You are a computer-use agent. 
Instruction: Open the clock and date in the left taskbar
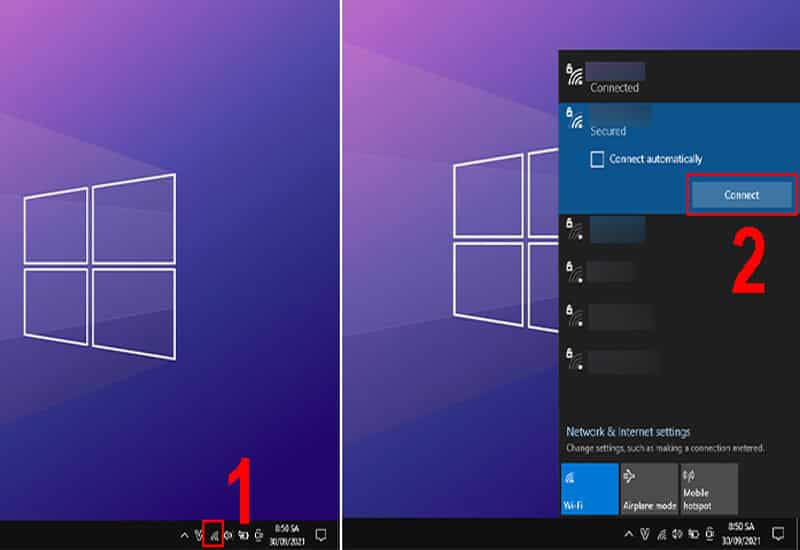point(287,535)
